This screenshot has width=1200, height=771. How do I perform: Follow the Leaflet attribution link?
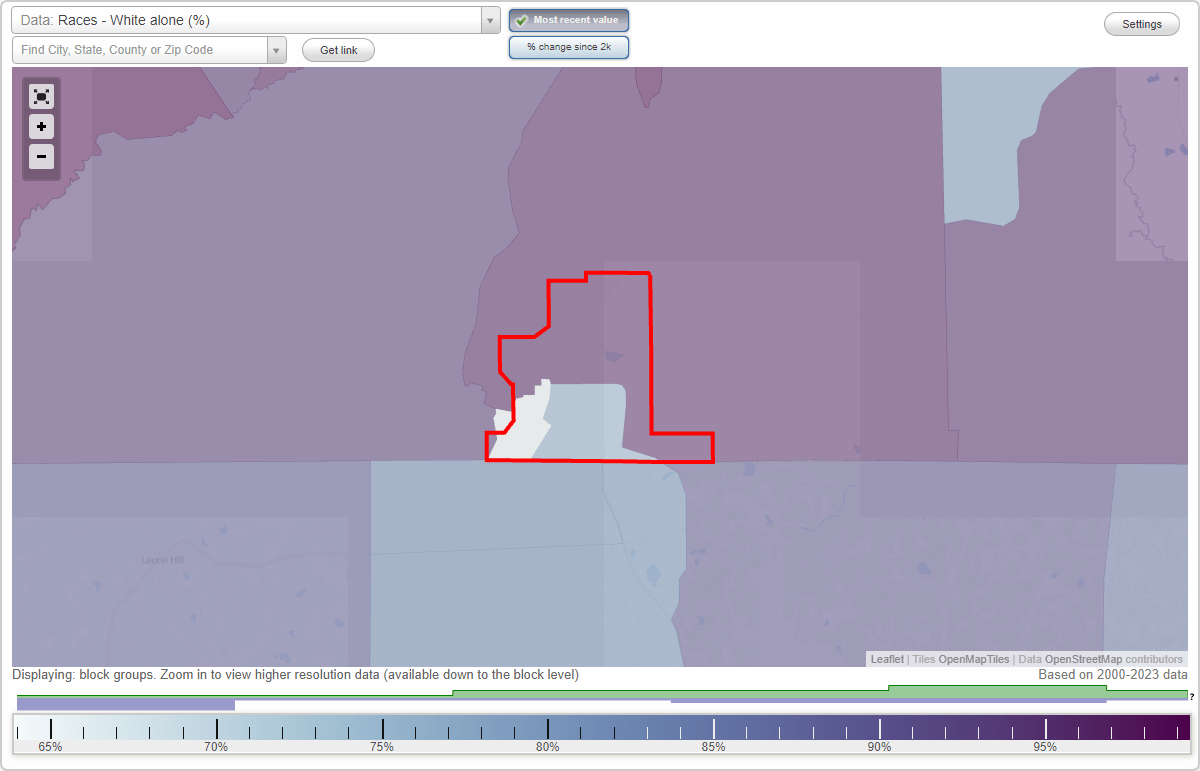pos(886,659)
